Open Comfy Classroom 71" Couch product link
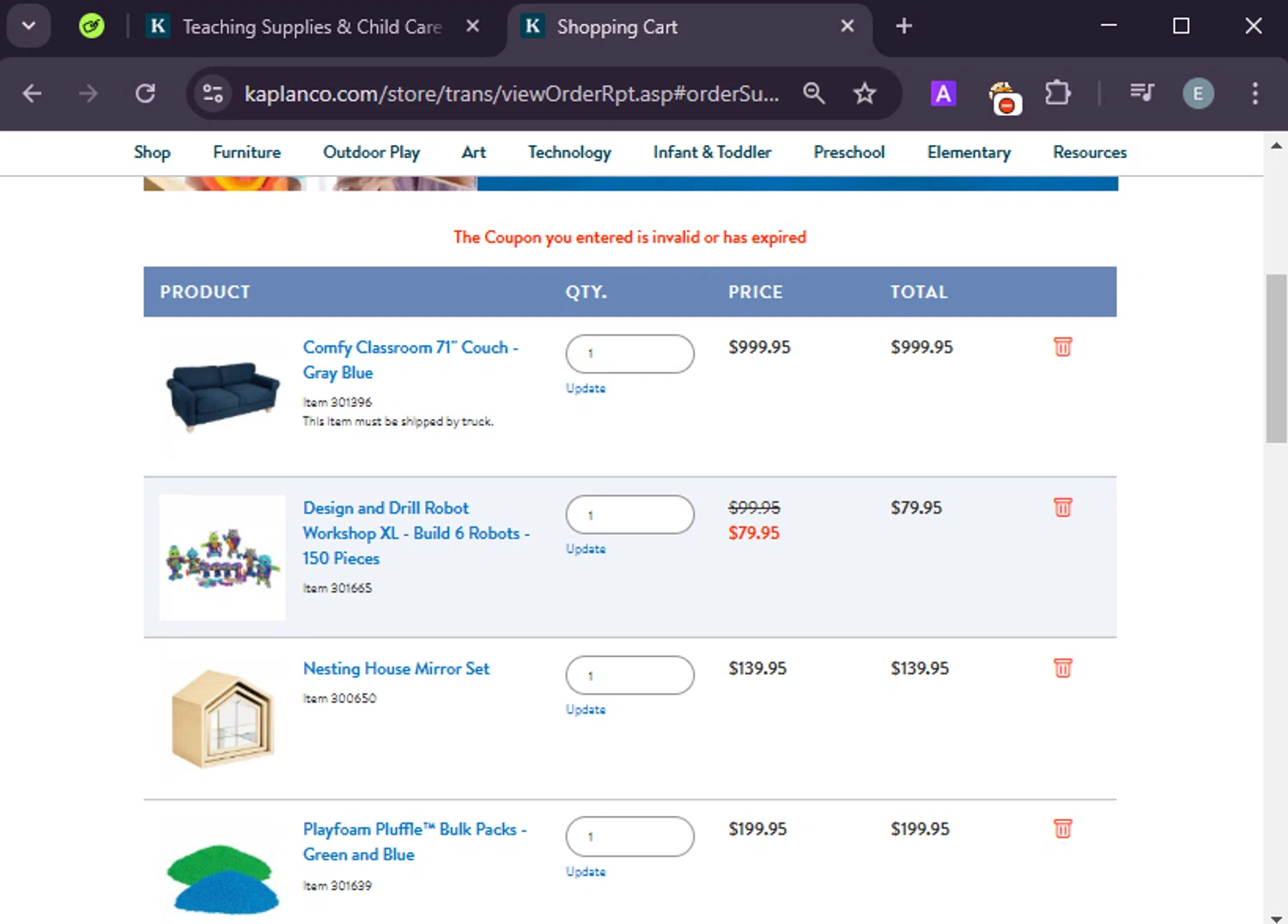Viewport: 1288px width, 924px height. click(410, 360)
